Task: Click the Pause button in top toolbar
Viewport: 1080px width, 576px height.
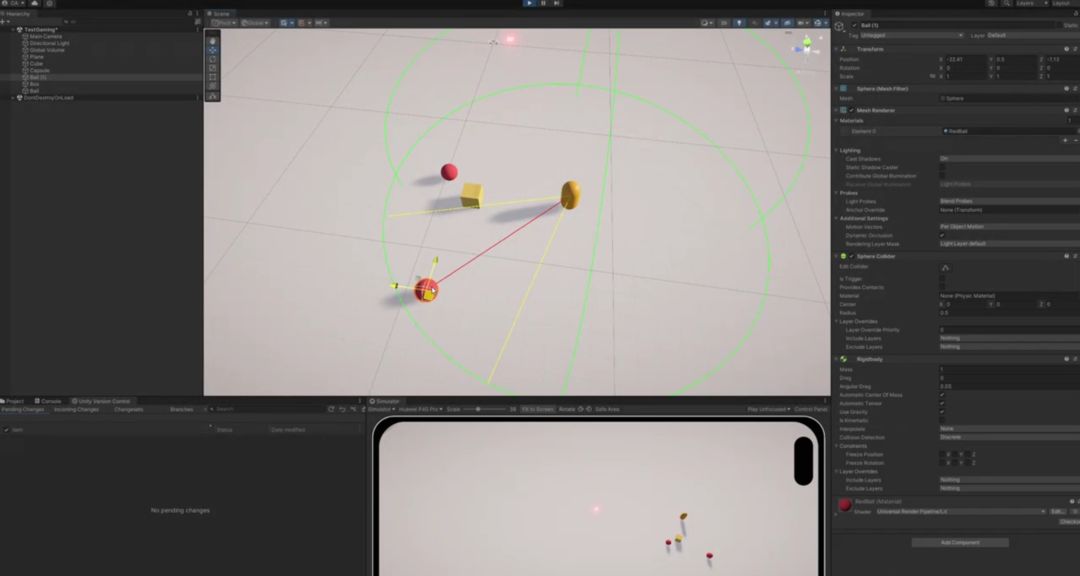Action: click(x=543, y=3)
